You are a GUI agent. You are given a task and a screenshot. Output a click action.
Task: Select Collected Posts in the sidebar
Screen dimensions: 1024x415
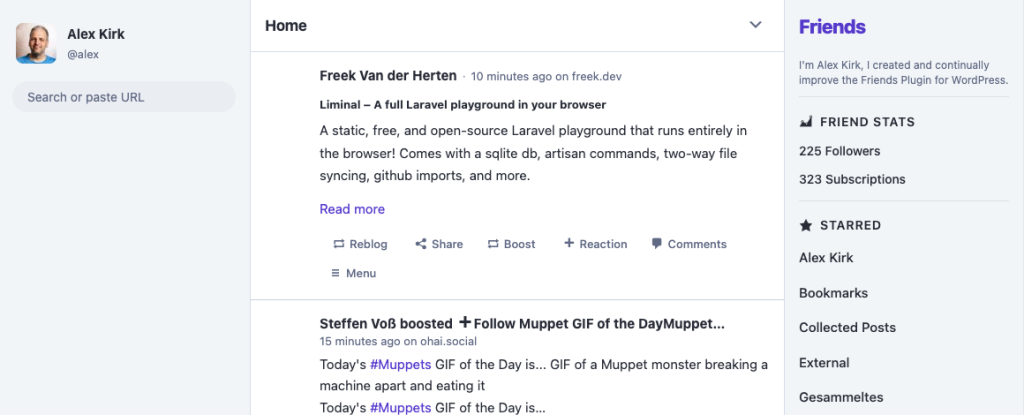tap(847, 327)
